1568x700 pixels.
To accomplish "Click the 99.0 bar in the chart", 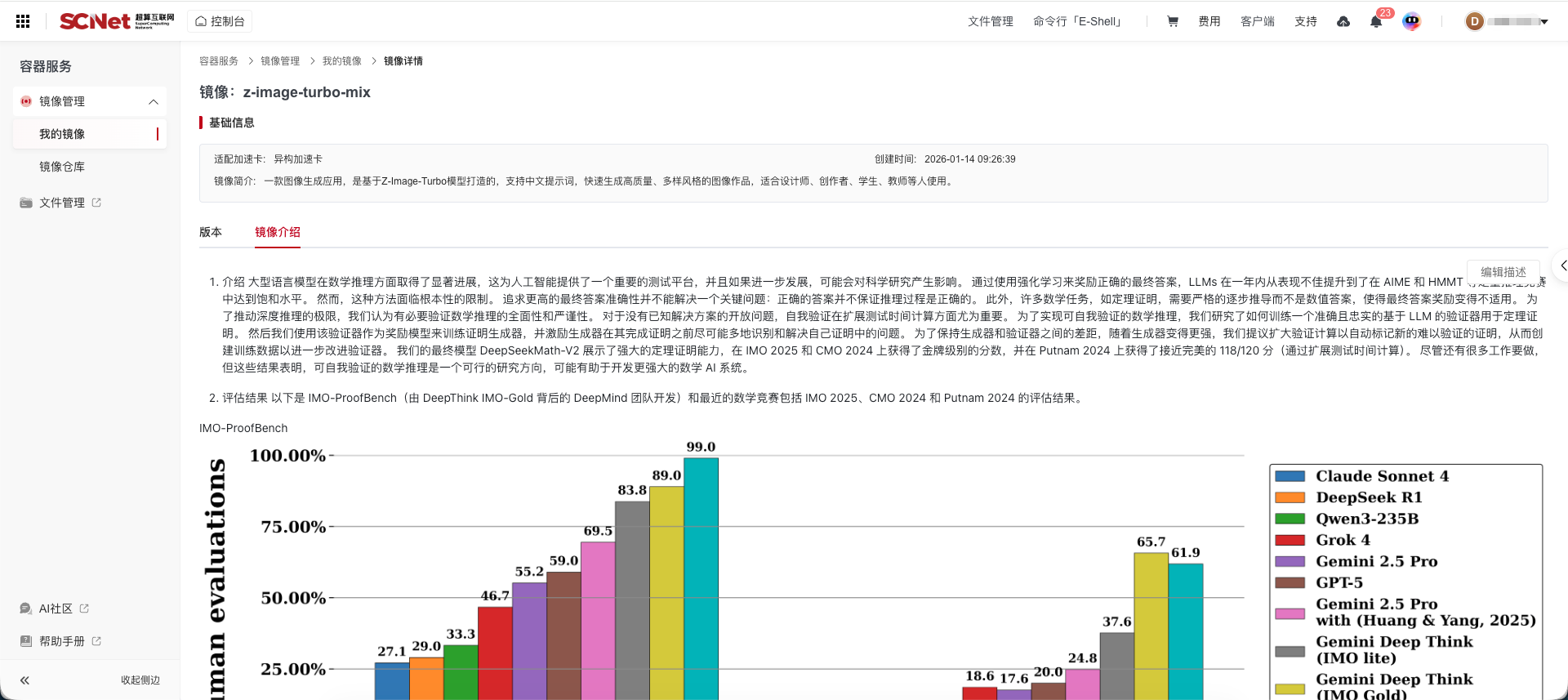I will 701,578.
